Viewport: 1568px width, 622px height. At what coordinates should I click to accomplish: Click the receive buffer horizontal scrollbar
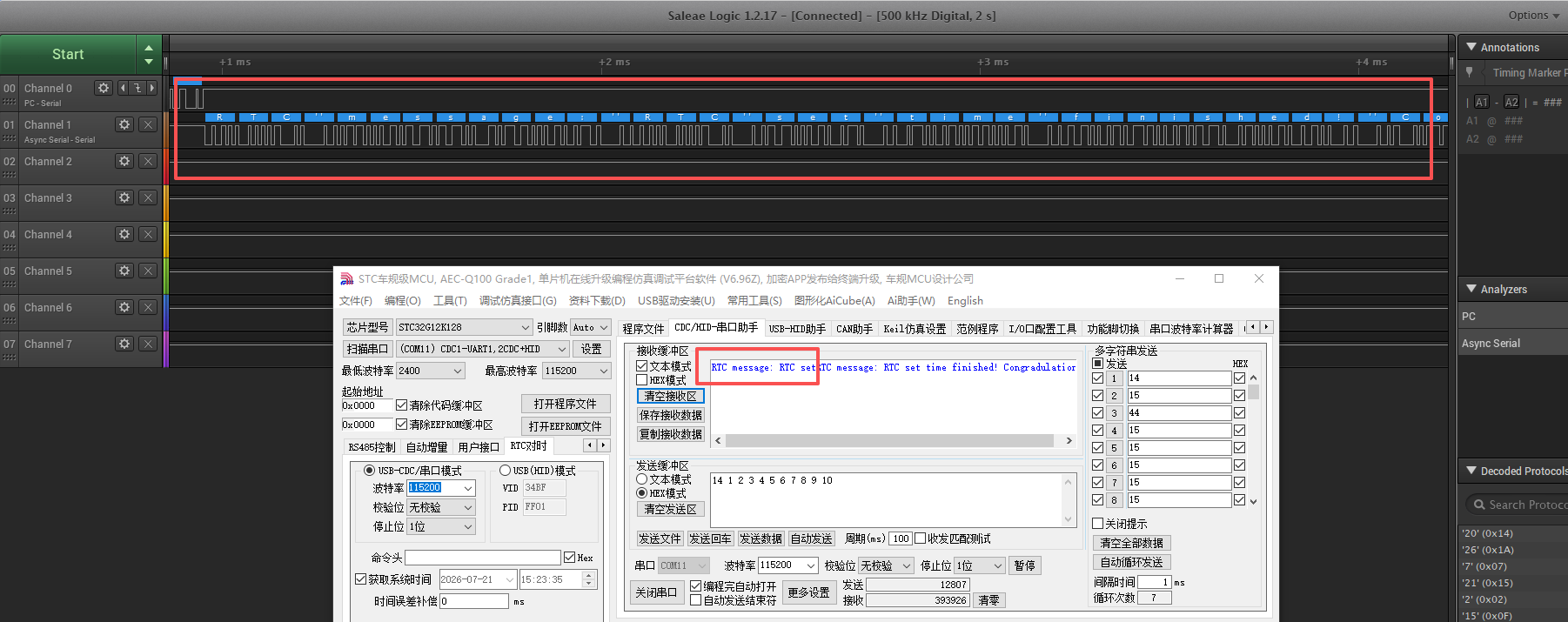[x=894, y=441]
